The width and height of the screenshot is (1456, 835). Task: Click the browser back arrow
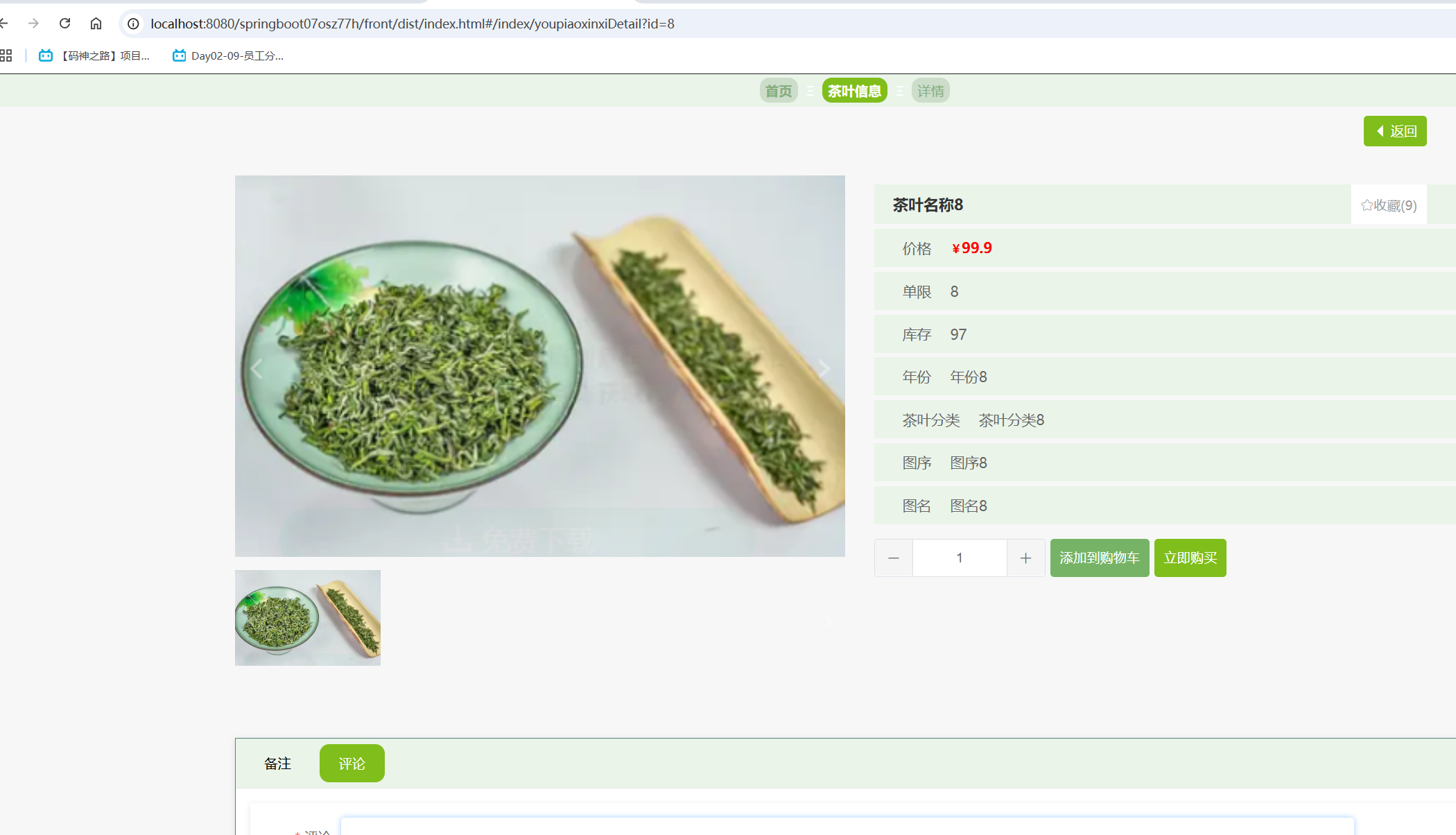(4, 24)
